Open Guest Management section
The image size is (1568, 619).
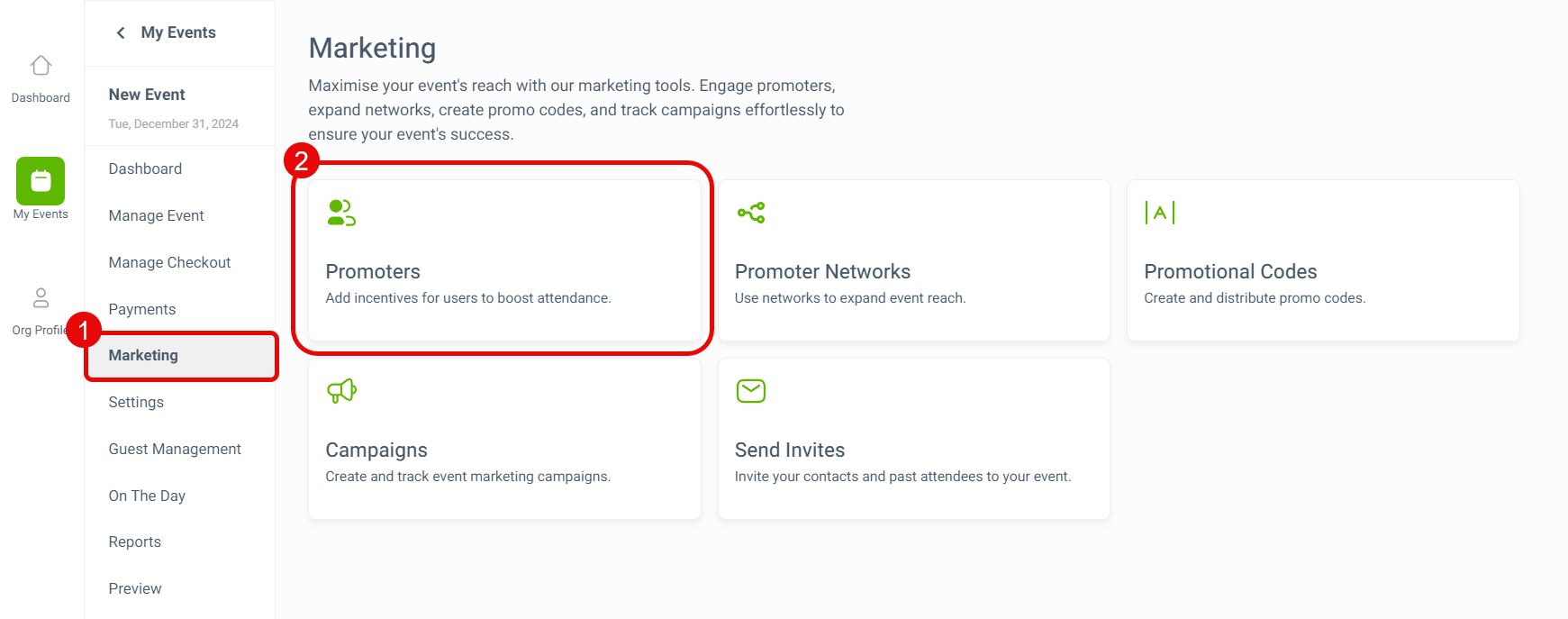pos(175,449)
